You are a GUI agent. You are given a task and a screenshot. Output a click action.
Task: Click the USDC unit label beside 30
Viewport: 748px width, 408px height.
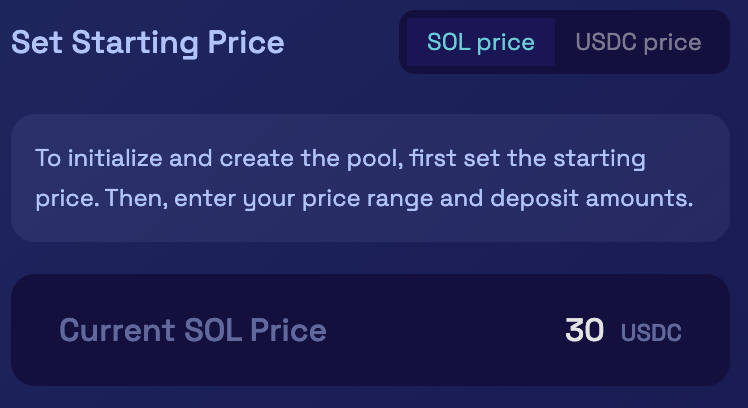[651, 332]
